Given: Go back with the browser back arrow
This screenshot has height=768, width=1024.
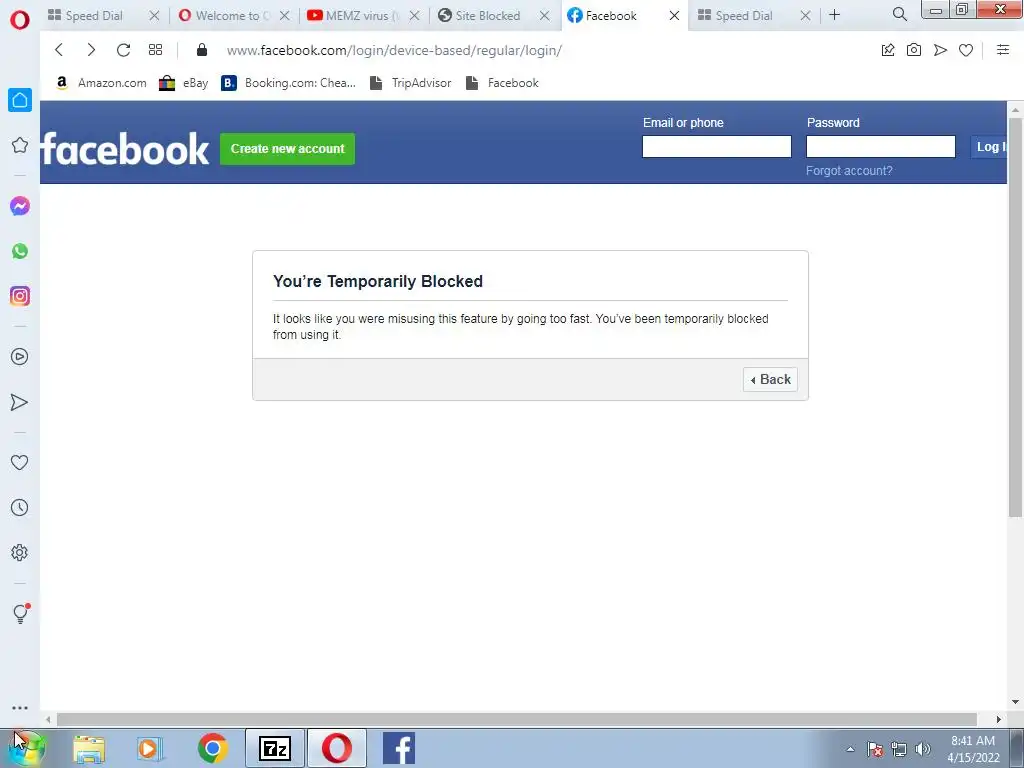Looking at the screenshot, I should pos(59,50).
